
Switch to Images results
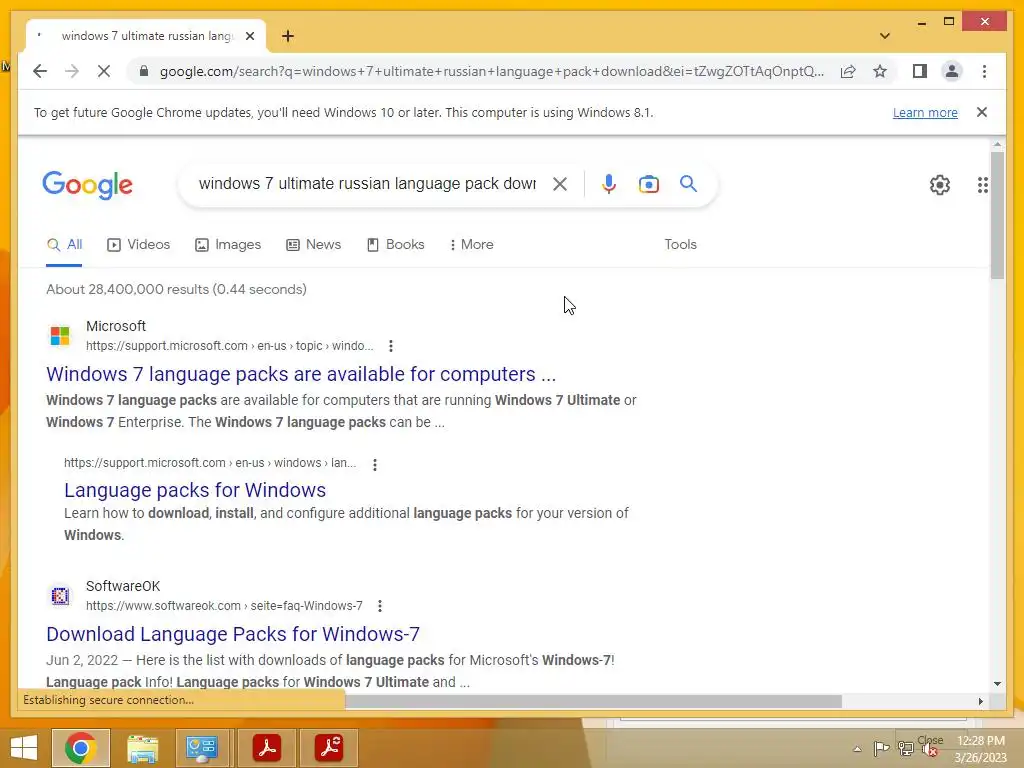(x=228, y=245)
